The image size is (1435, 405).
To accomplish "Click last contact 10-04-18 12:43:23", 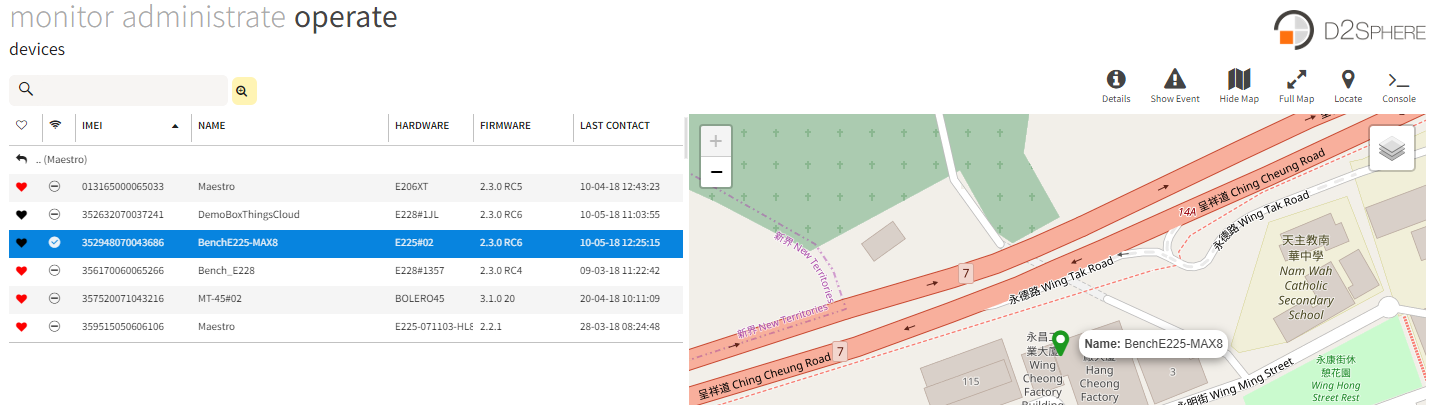I will tap(620, 187).
